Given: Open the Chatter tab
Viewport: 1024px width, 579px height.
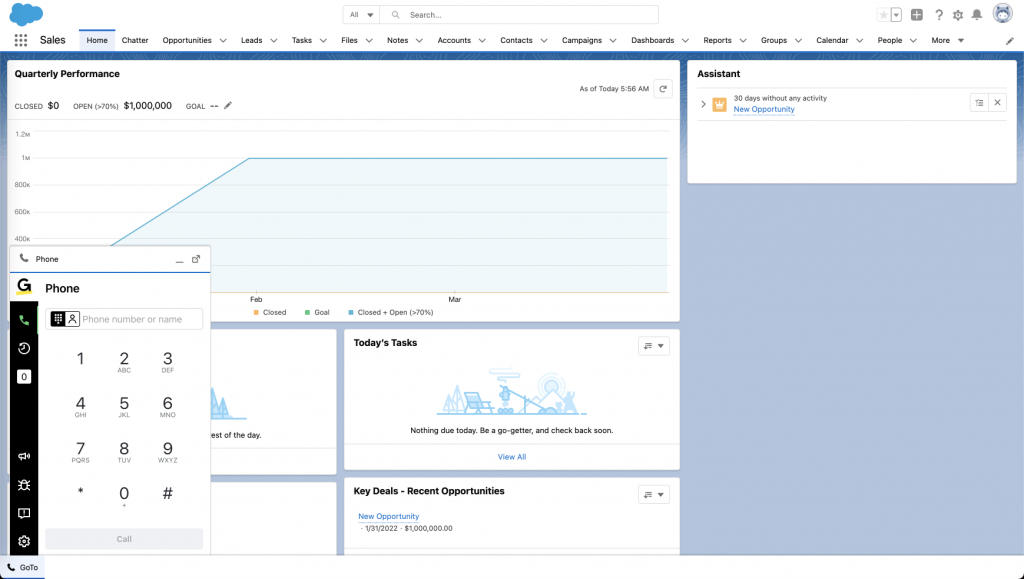Looking at the screenshot, I should click(135, 41).
